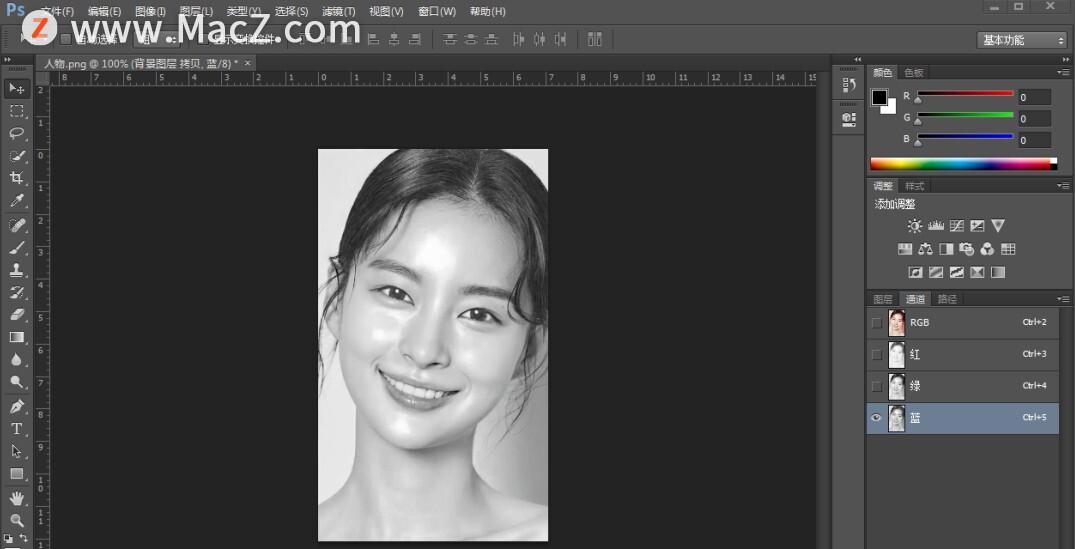This screenshot has height=549, width=1075.
Task: Open the Properties panel icon
Action: click(849, 120)
